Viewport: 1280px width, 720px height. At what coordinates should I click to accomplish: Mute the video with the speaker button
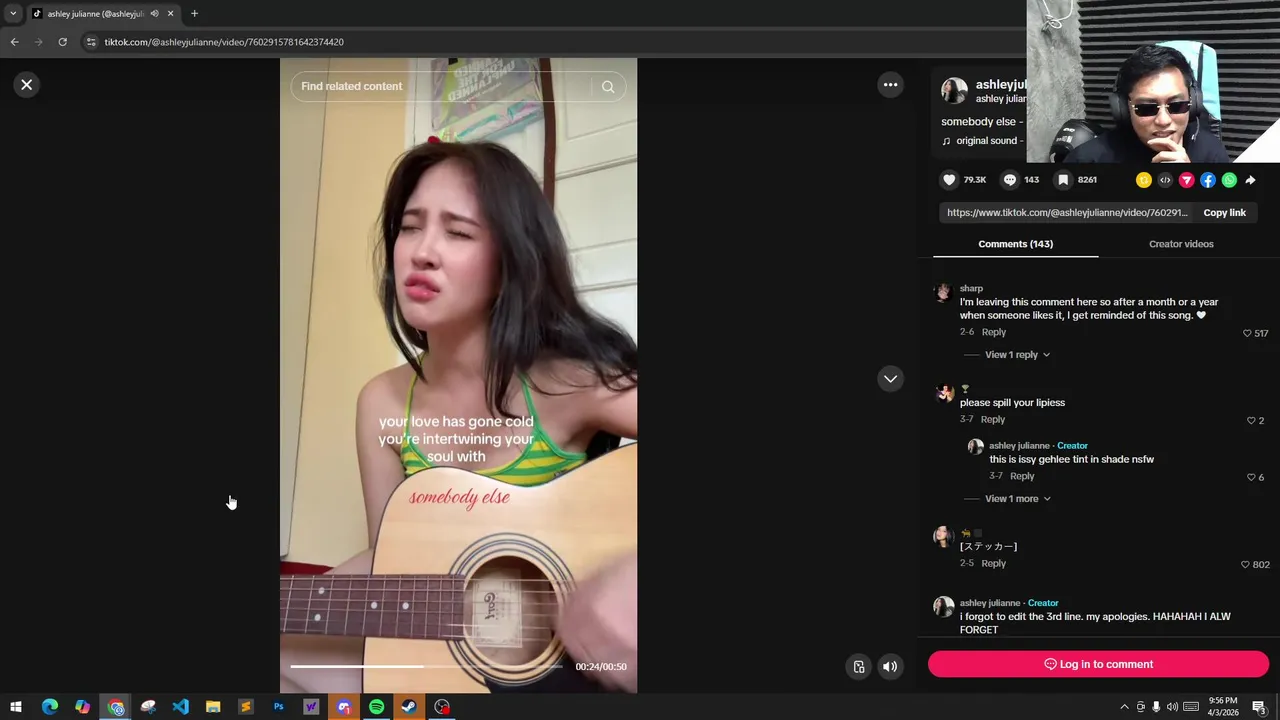[890, 667]
